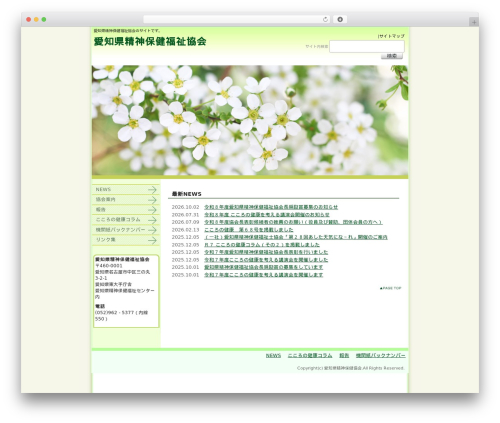
Task: Open the こころの健康 第68号 news link
Action: pyautogui.click(x=249, y=230)
